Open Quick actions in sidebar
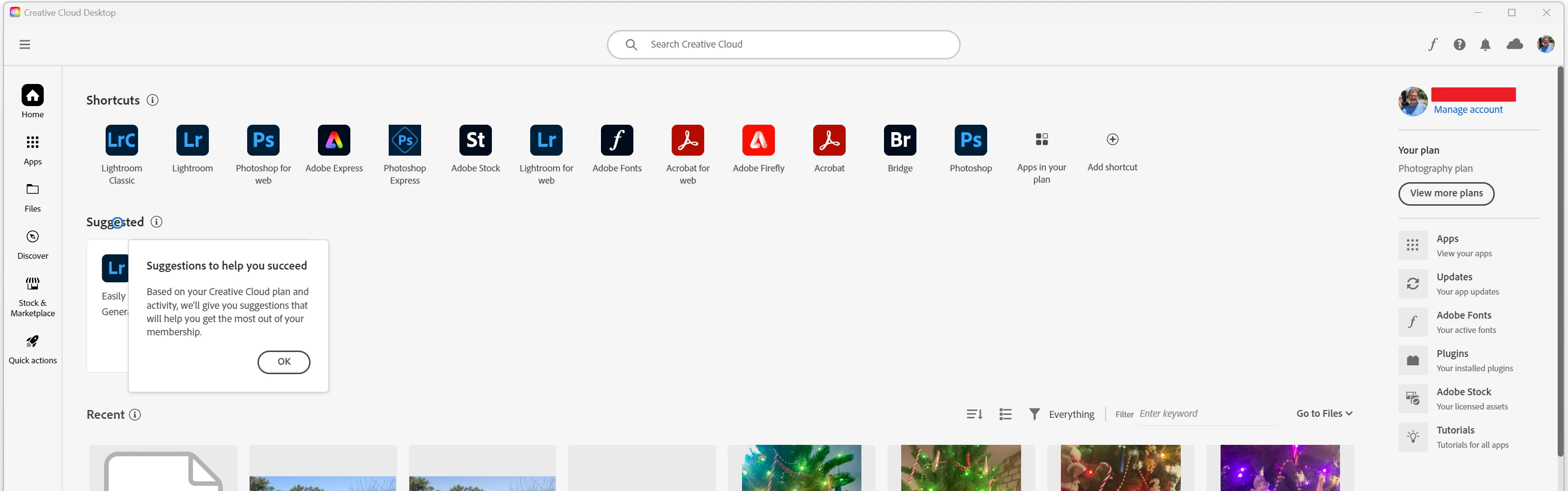 (32, 349)
